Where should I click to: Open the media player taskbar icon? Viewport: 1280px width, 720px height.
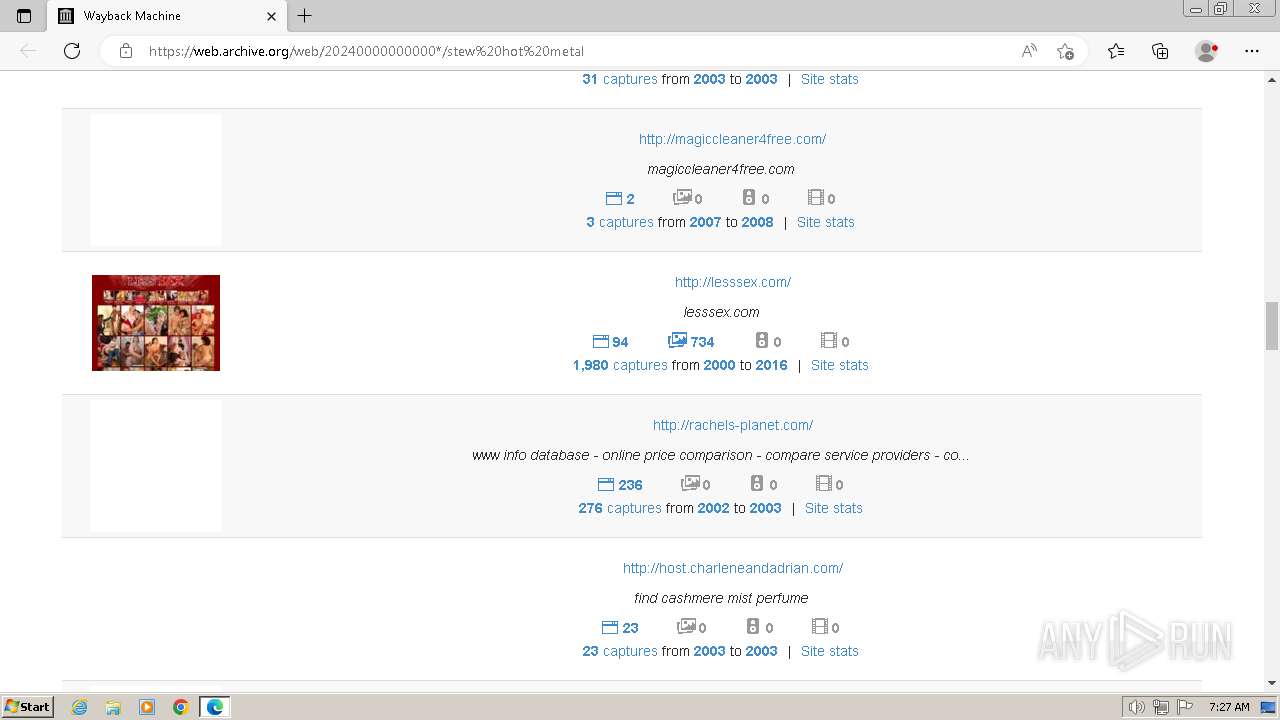pyautogui.click(x=147, y=707)
